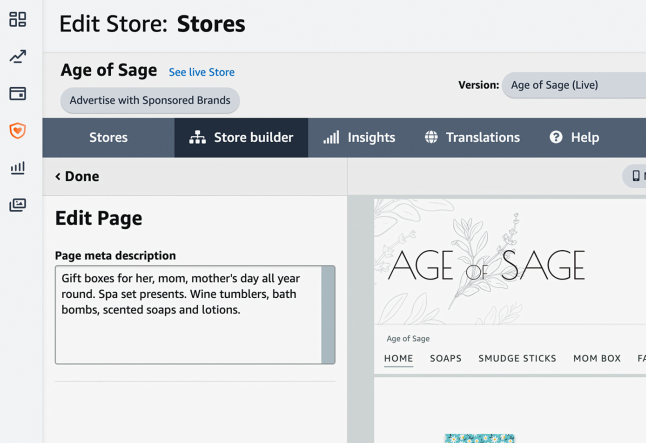
Task: Click the Page meta description label
Action: coord(115,255)
